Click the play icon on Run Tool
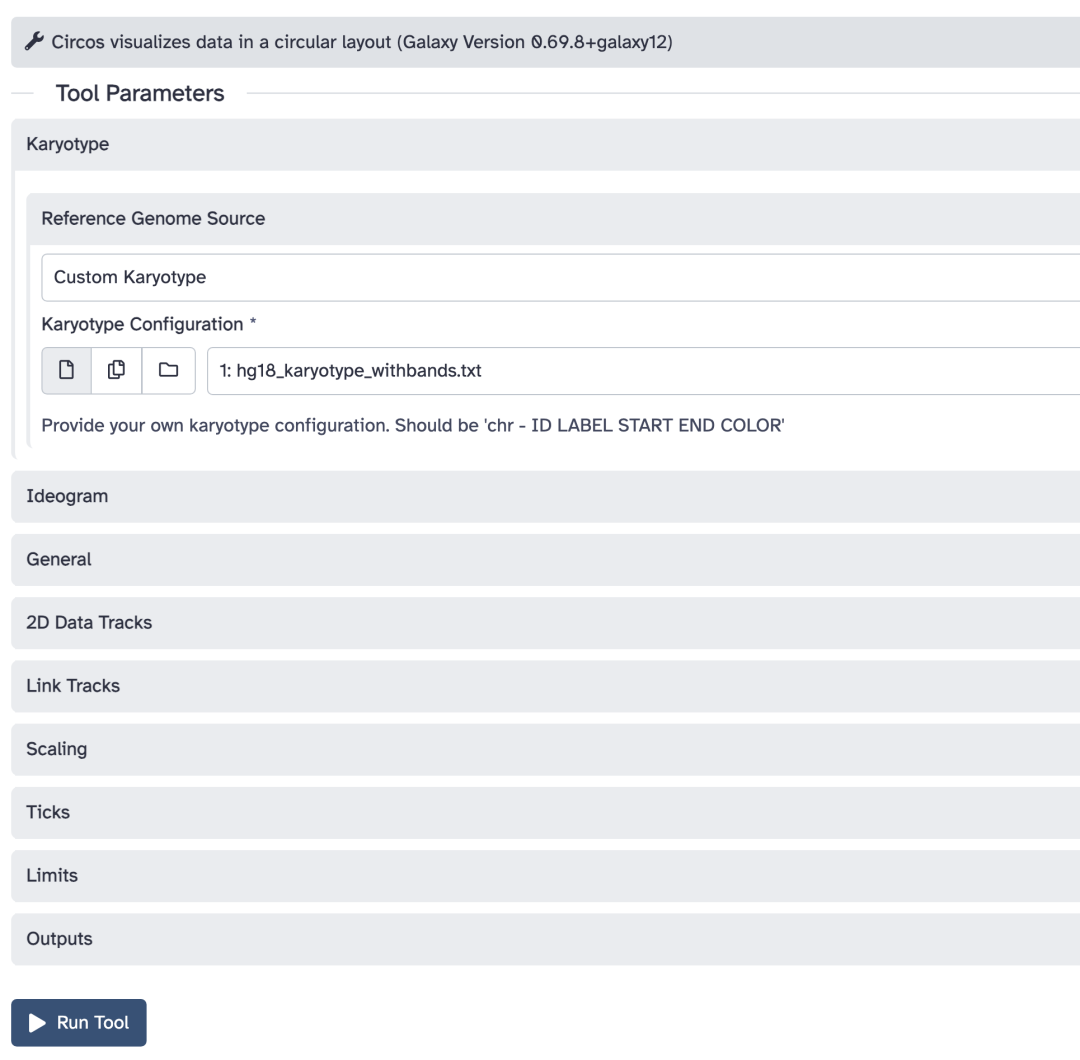The width and height of the screenshot is (1080, 1060). tap(37, 1023)
